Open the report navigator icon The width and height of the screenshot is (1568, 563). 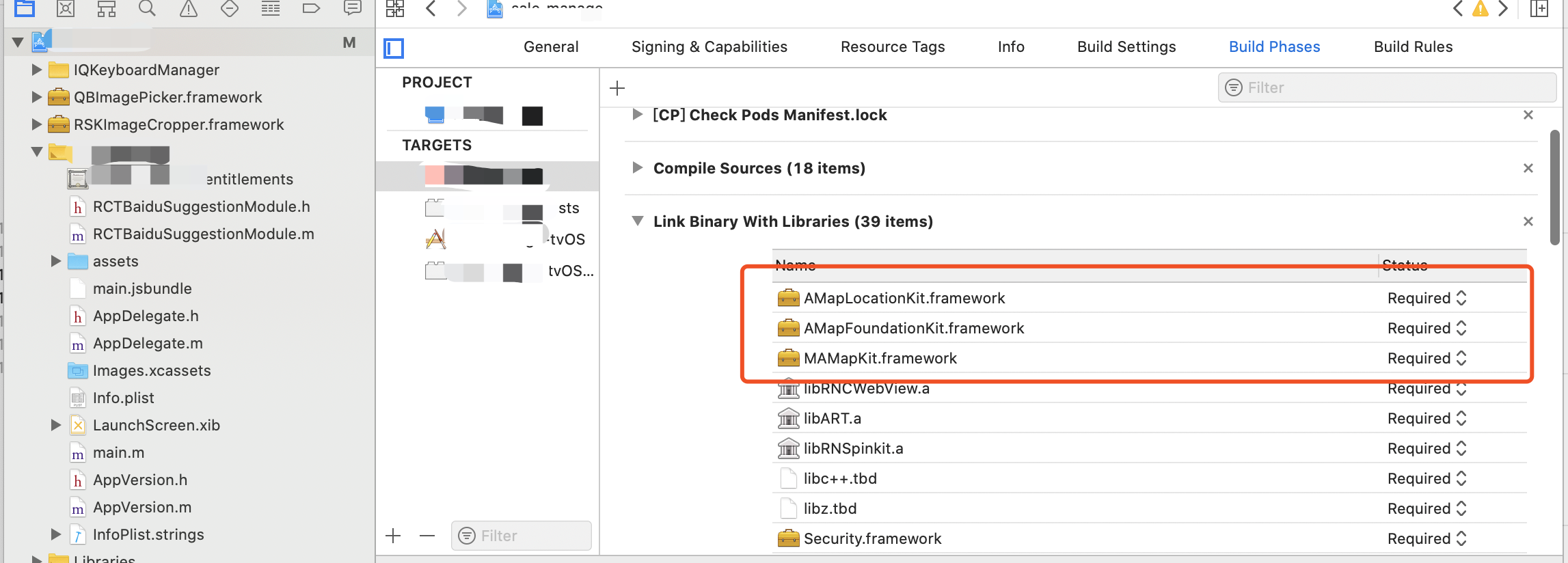point(352,8)
